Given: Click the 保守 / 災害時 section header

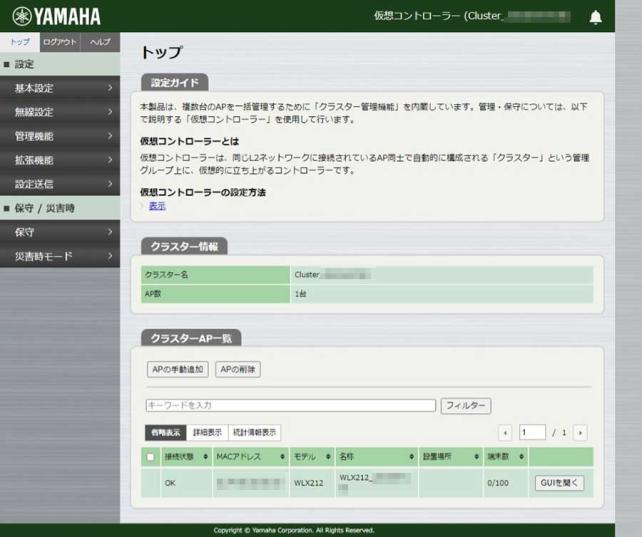Looking at the screenshot, I should pos(60,208).
